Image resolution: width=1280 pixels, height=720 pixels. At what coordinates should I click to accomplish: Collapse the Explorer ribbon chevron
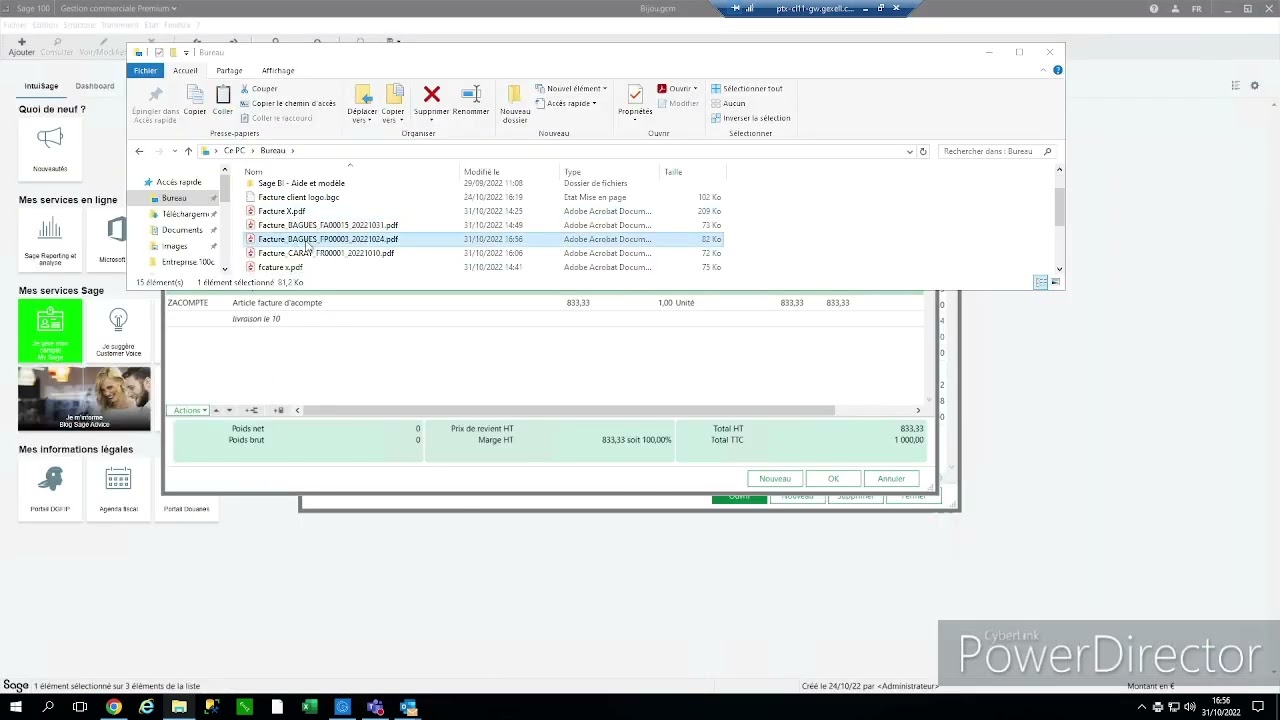tap(1043, 70)
